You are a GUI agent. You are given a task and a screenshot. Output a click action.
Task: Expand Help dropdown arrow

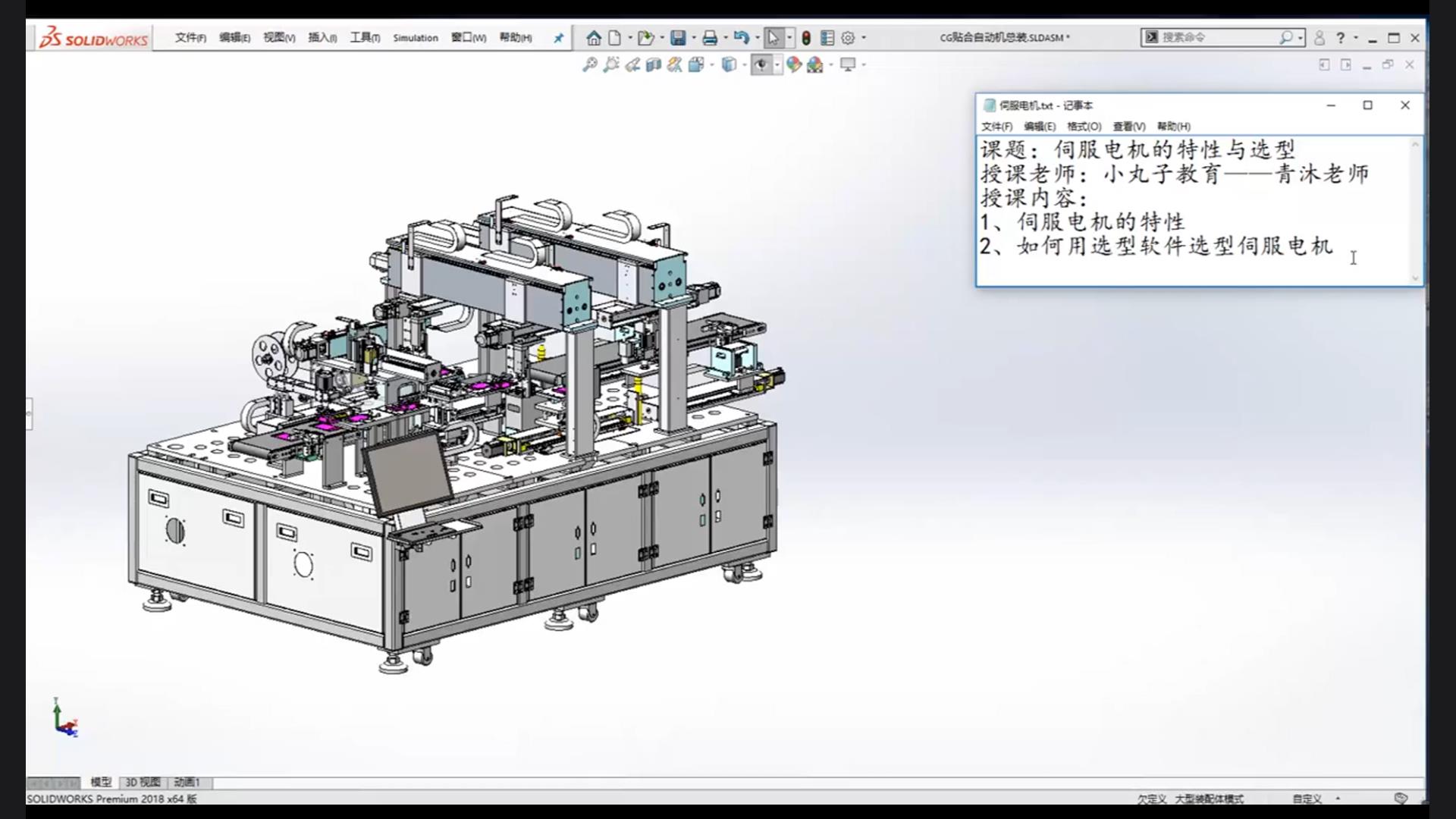coord(1356,38)
